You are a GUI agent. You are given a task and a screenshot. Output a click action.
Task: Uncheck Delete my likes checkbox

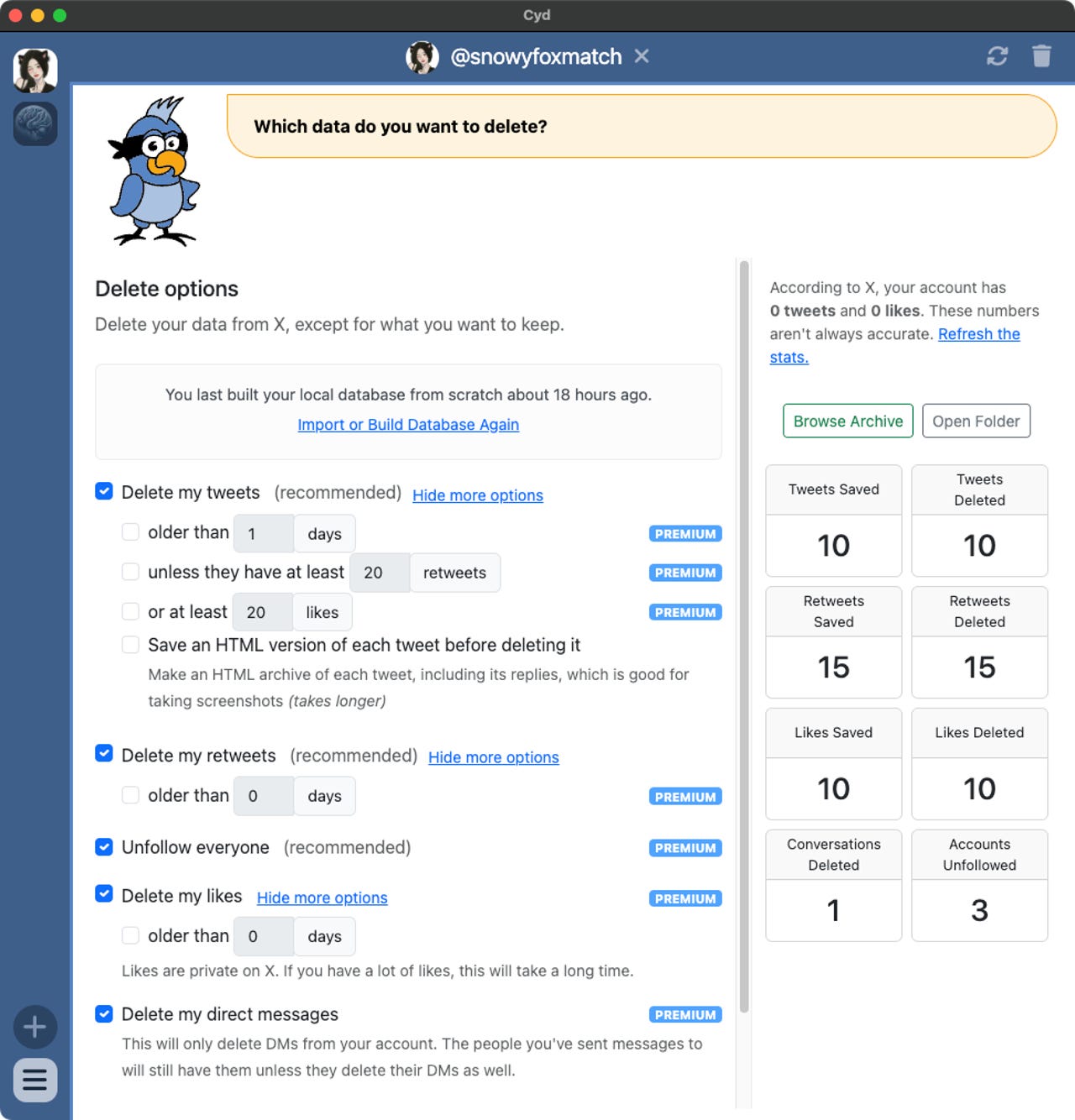tap(104, 893)
